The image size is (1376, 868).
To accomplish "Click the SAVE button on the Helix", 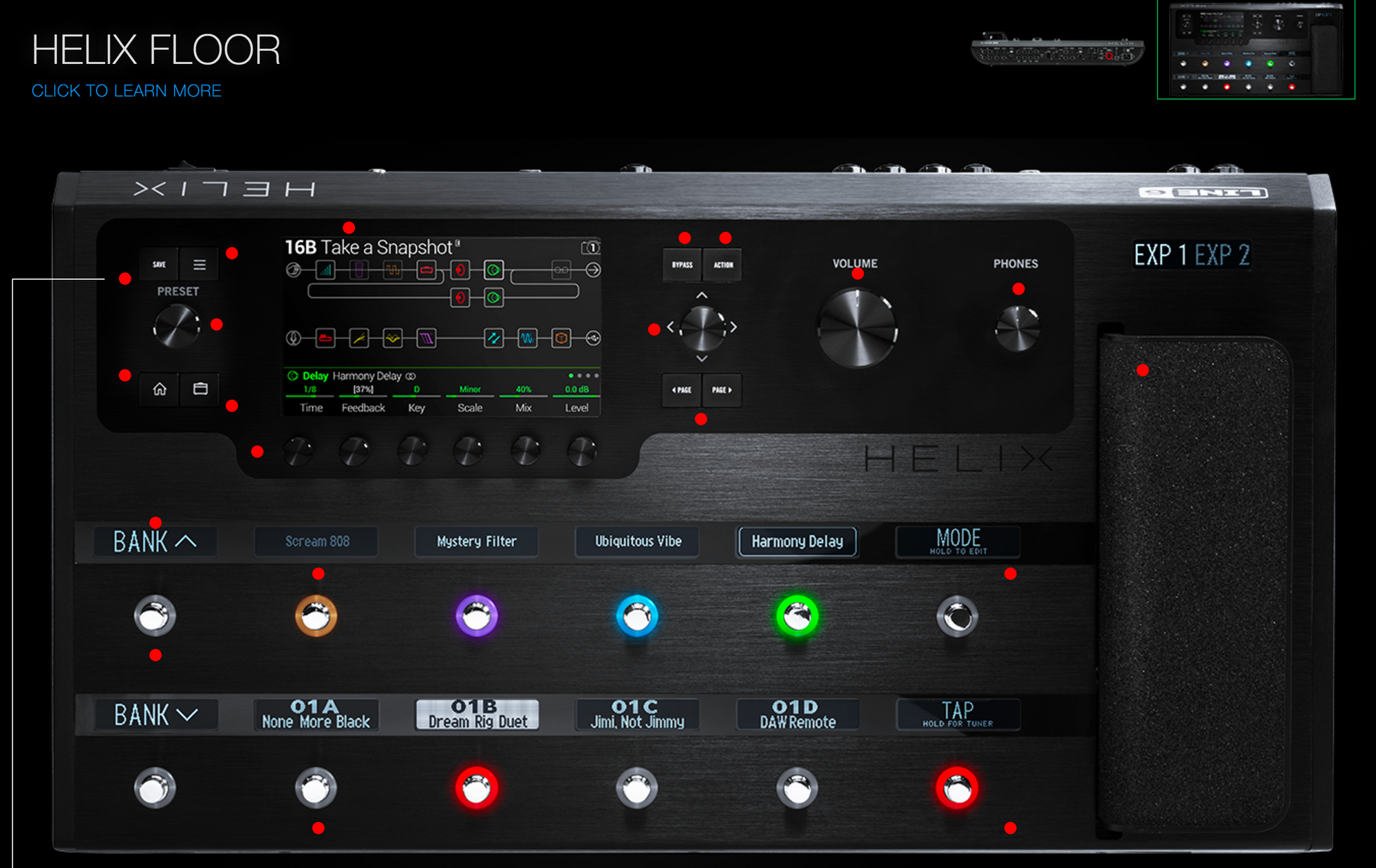I will coord(159,264).
